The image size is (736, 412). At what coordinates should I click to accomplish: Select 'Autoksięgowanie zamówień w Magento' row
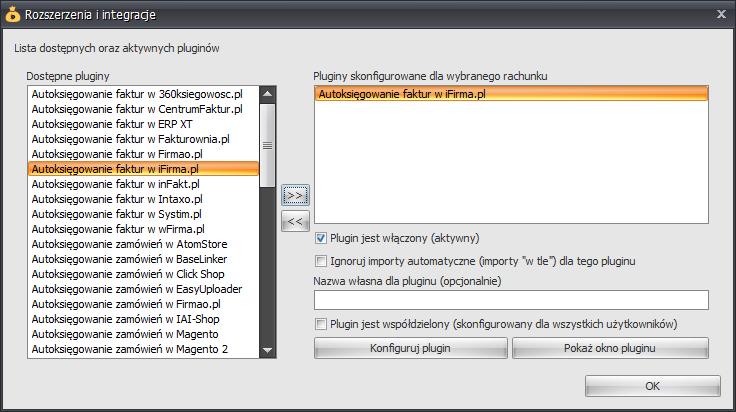coord(143,334)
